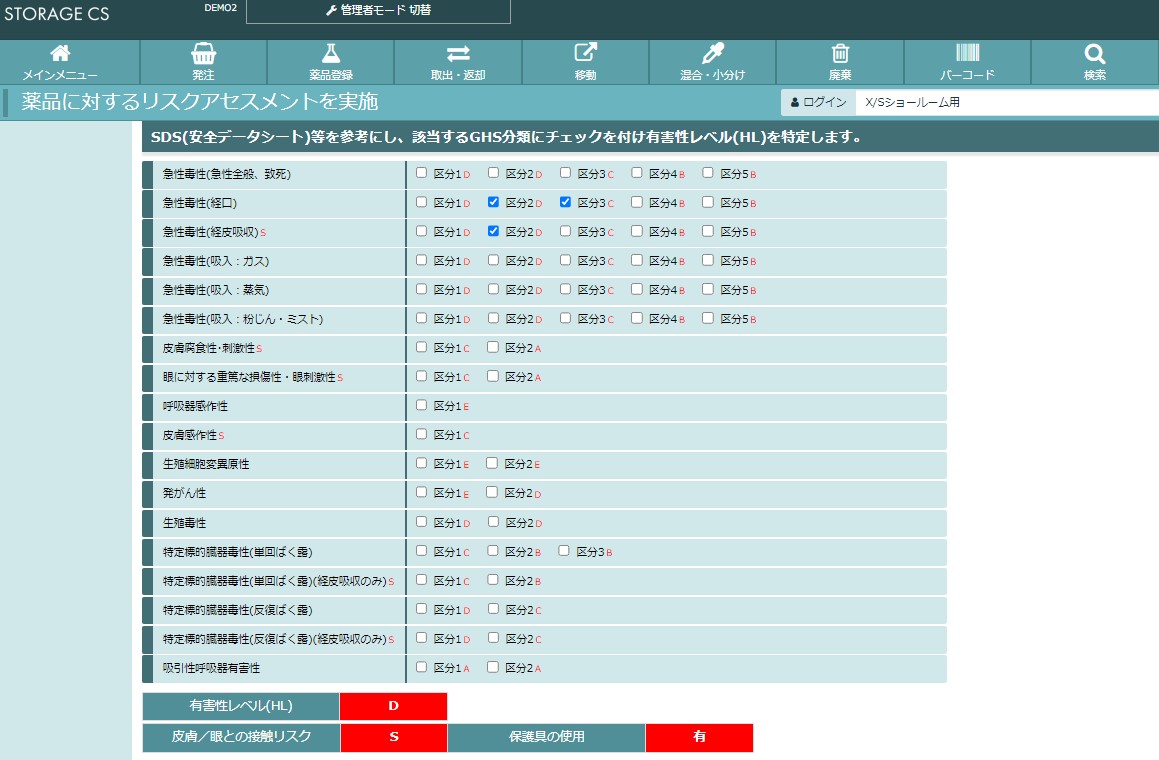Check 区分1 for 急性毒性(急性全般、致死)
The image size is (1159, 760).
click(x=422, y=173)
